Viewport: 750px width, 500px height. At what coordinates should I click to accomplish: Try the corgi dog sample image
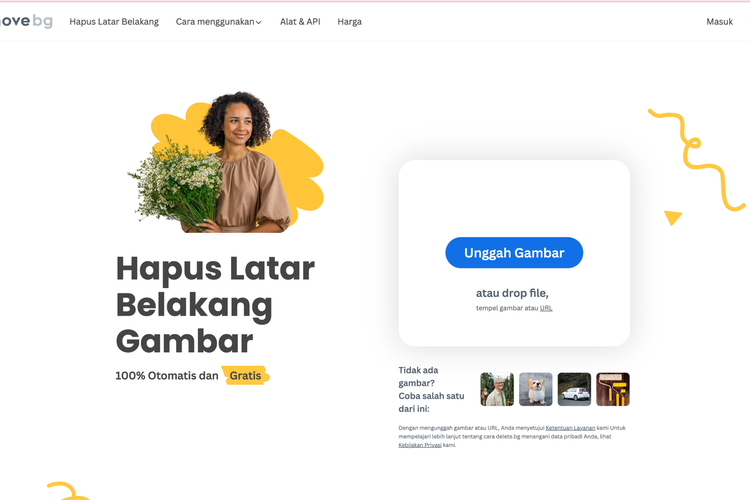tap(536, 389)
